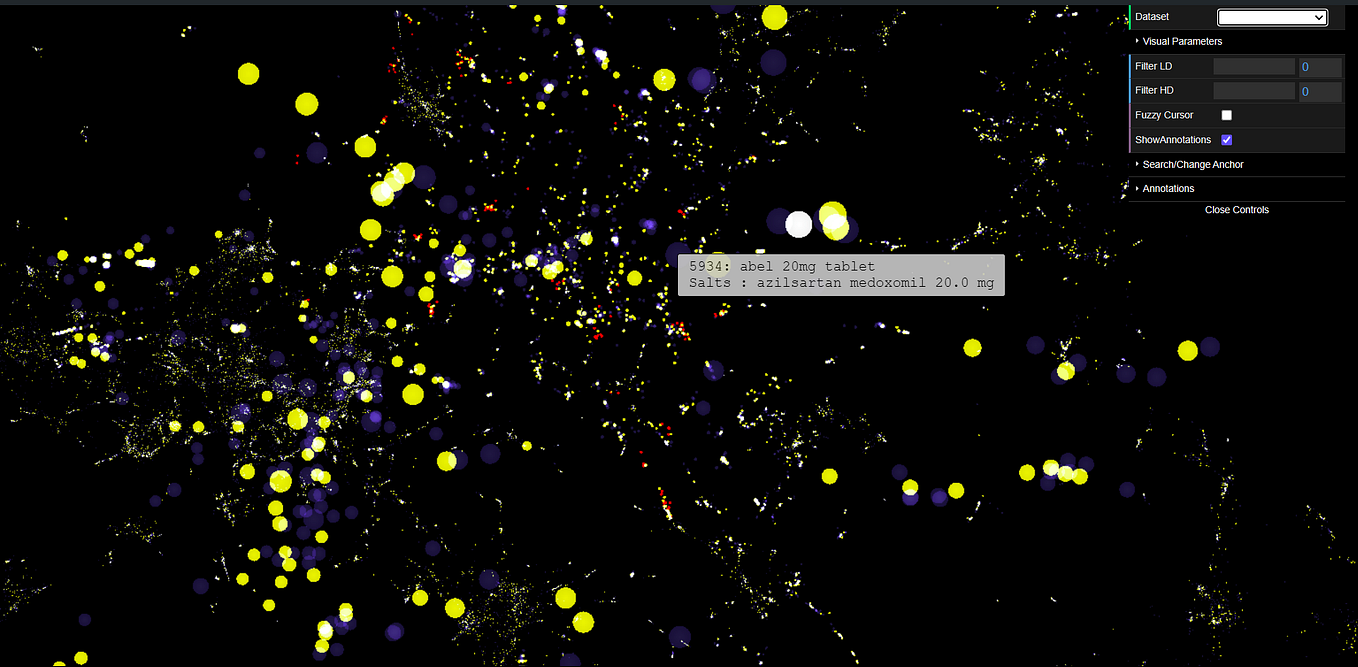Click the highlighted 5934 ID in the tooltip
The height and width of the screenshot is (667, 1358).
(706, 266)
